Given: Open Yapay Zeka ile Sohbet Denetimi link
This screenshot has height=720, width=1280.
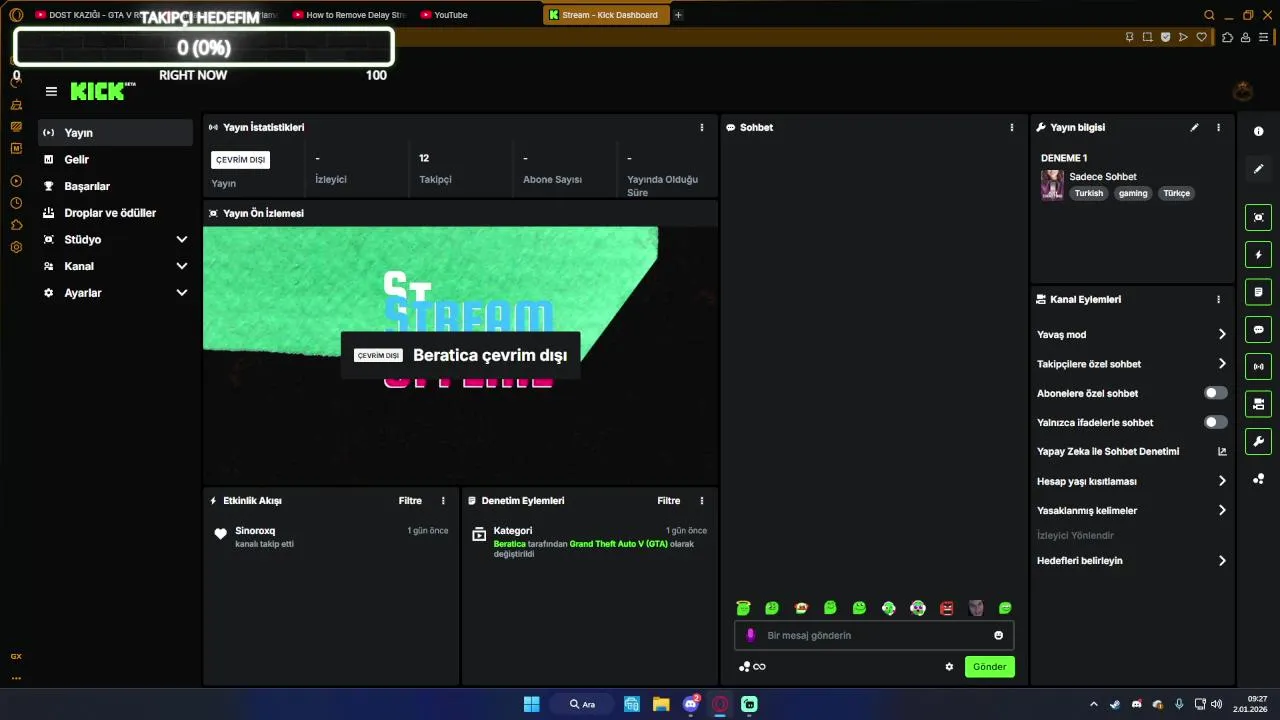Looking at the screenshot, I should pos(1132,451).
